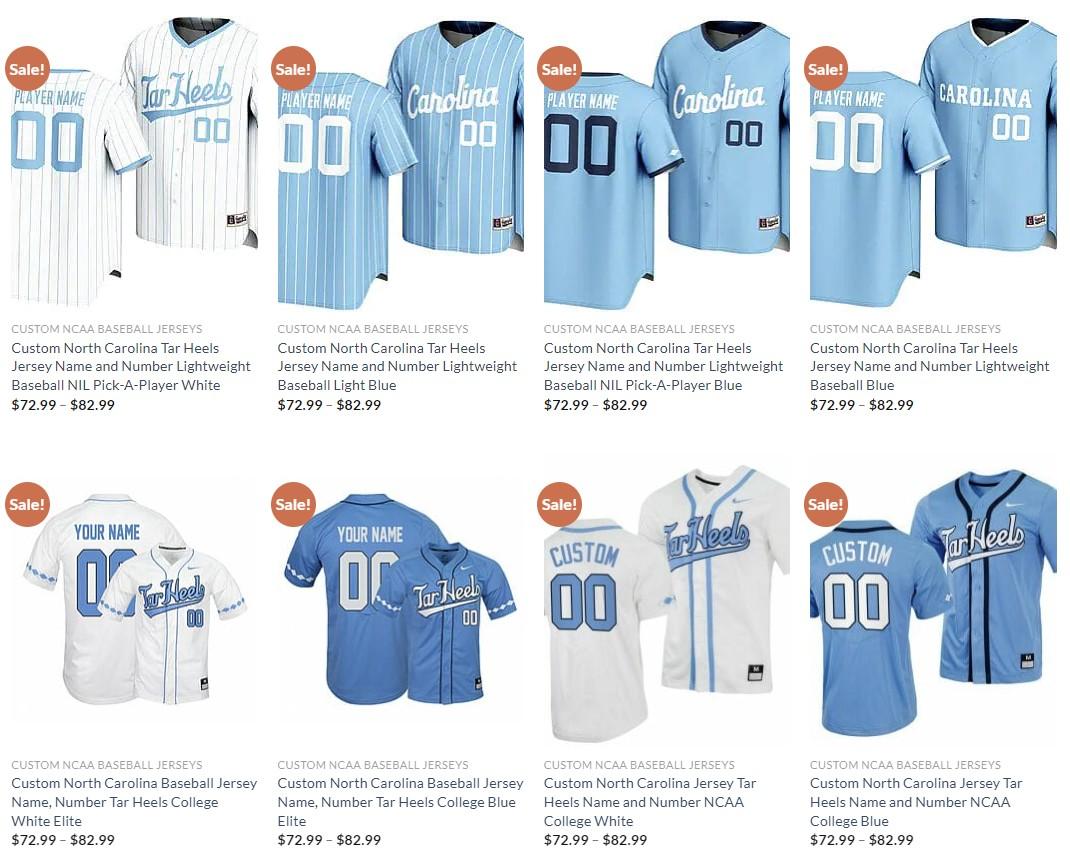The width and height of the screenshot is (1070, 855).
Task: Open Lightweight Baseball Light Blue product title
Action: point(397,366)
